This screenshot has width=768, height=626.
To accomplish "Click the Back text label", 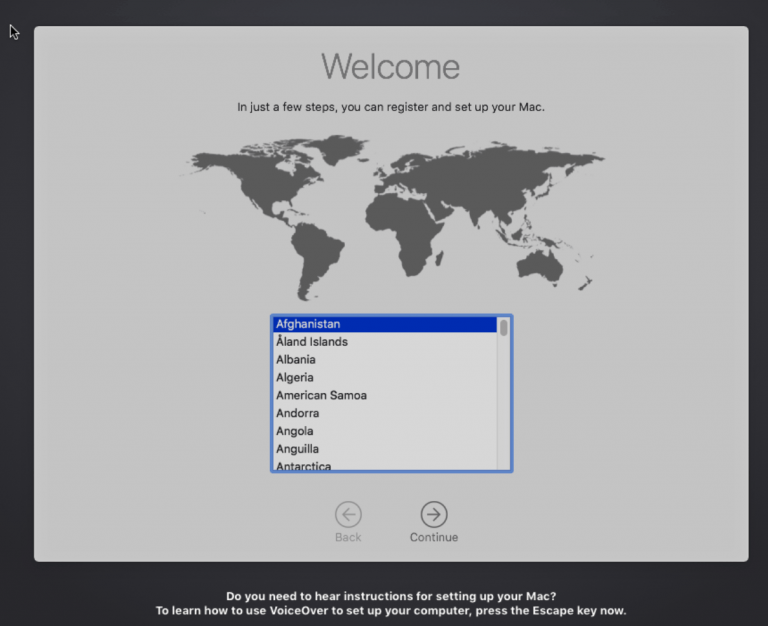I will [348, 538].
